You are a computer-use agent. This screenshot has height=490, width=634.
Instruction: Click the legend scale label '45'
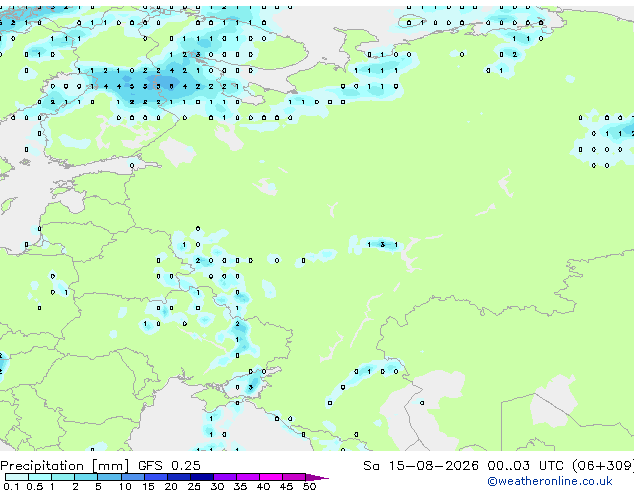point(286,486)
